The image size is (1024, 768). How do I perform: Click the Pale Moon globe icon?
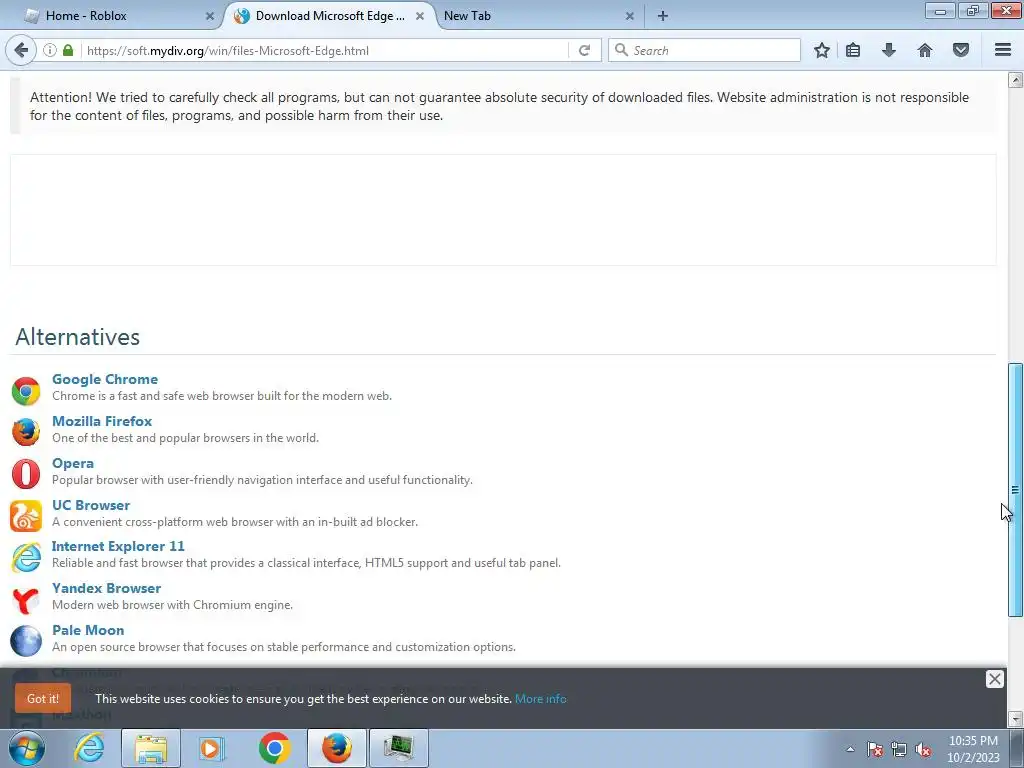tap(26, 641)
